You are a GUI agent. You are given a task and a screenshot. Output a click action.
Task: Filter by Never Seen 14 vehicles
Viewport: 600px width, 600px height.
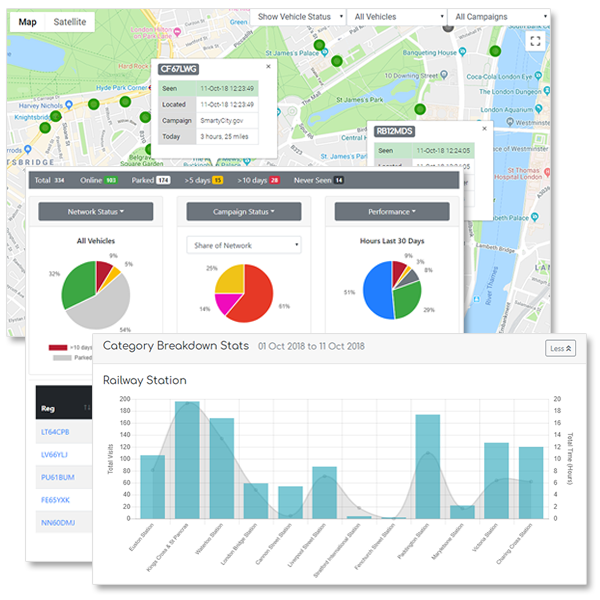pos(318,180)
